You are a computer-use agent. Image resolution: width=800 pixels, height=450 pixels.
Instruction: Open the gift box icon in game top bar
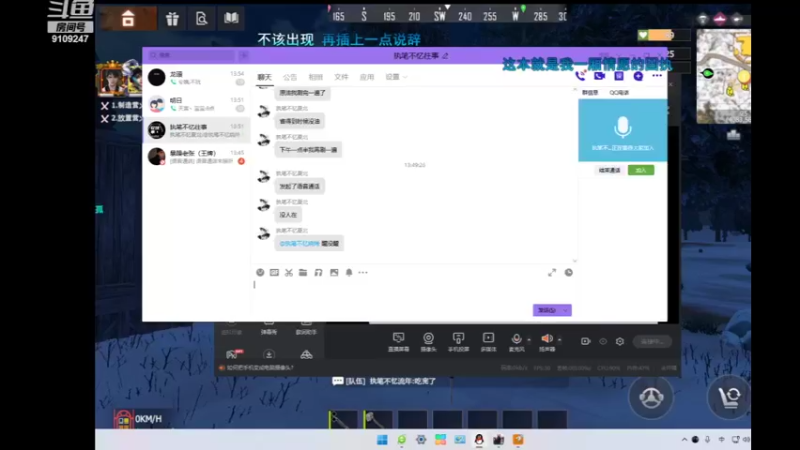click(172, 19)
